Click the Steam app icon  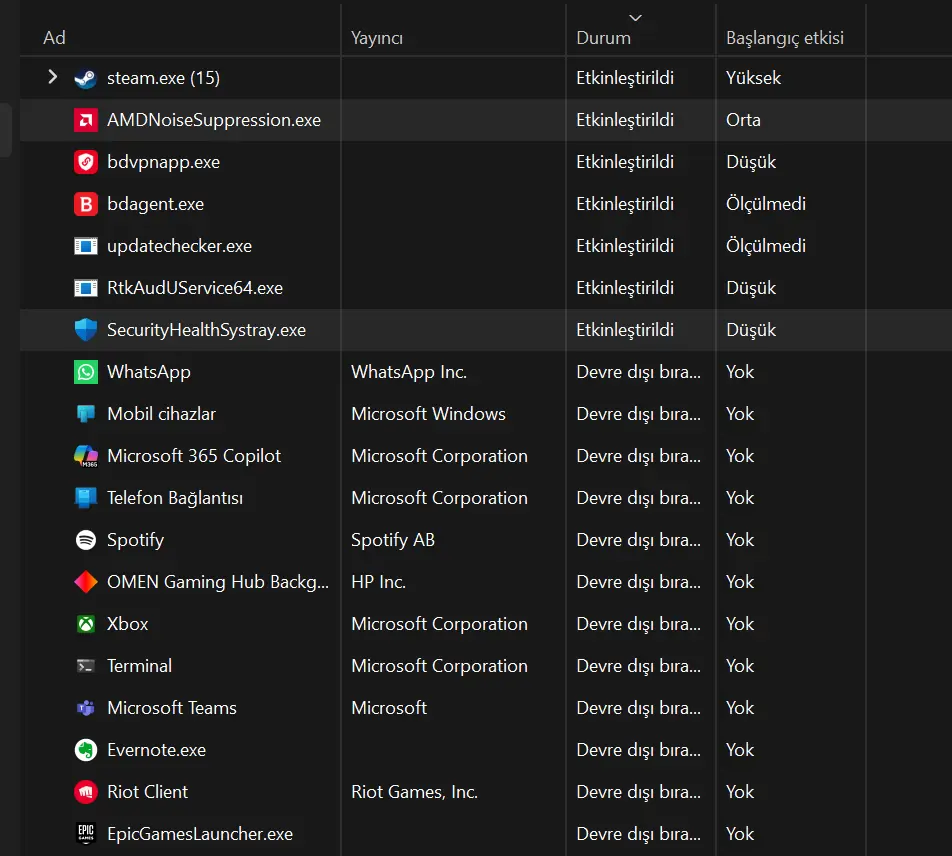click(86, 78)
